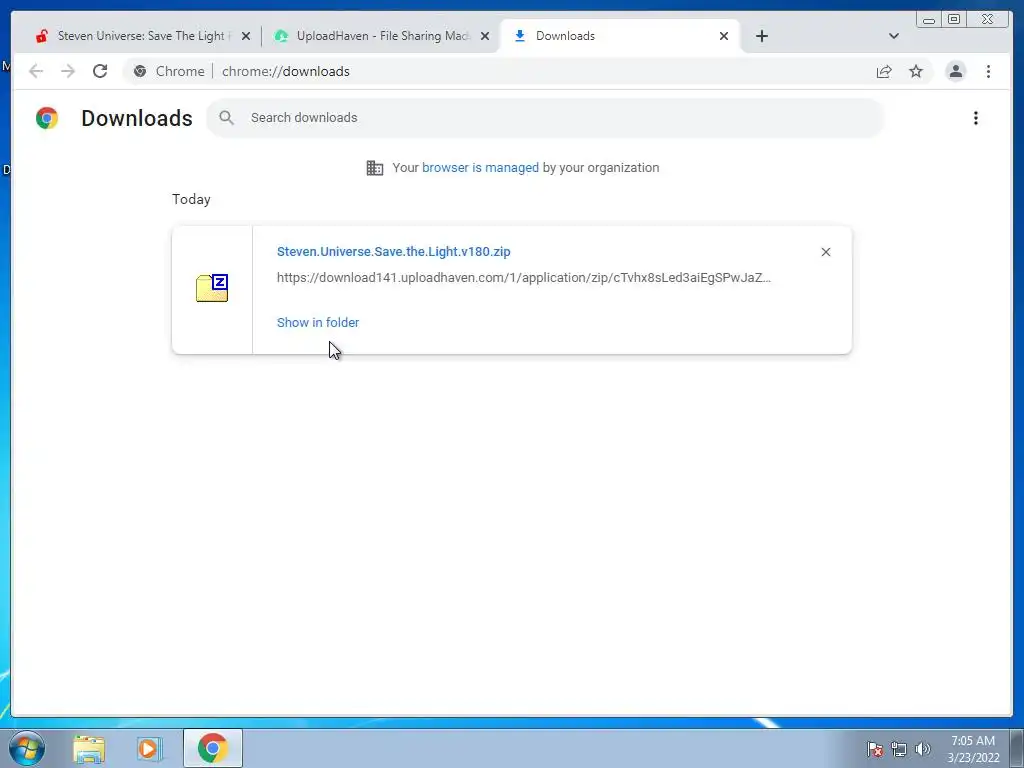
Task: Close the Downloads tab
Action: [x=724, y=36]
